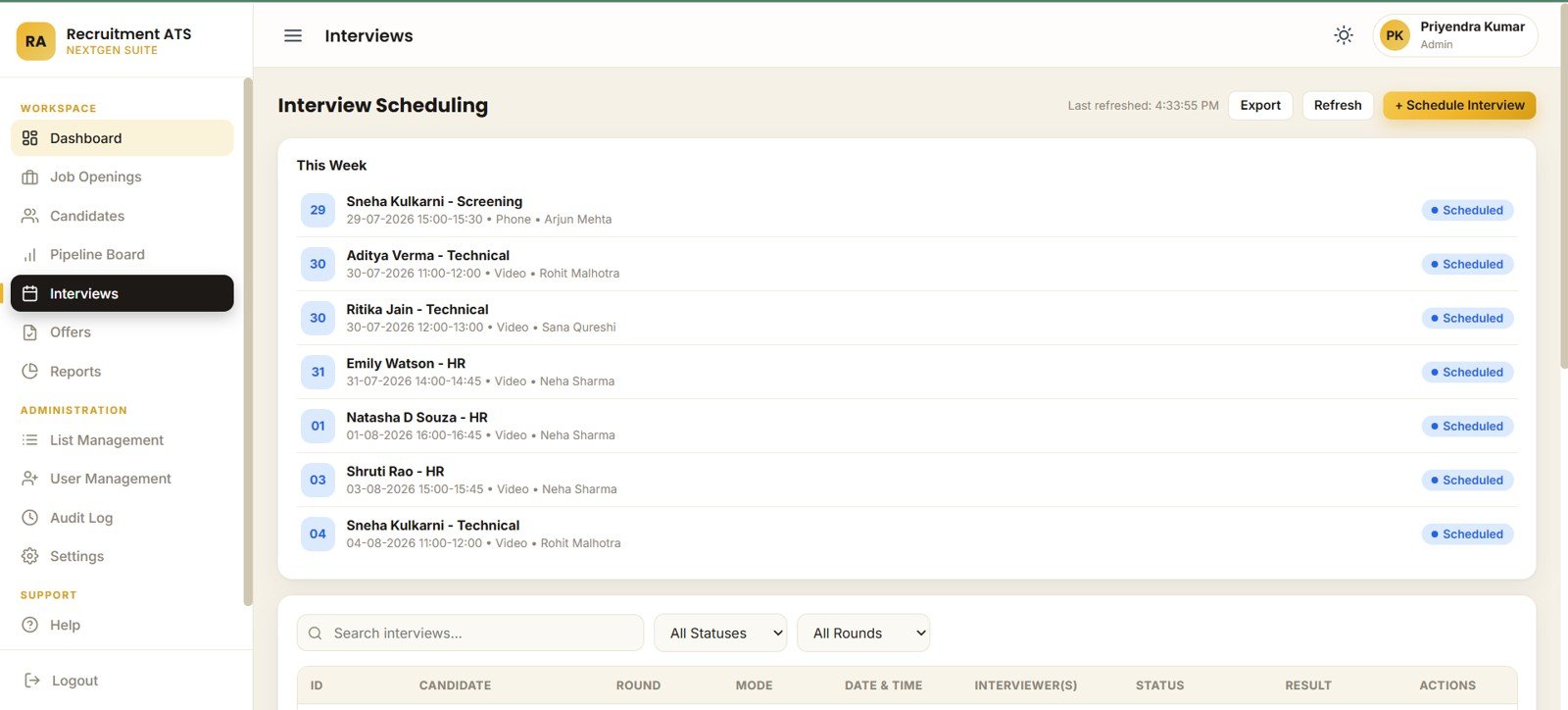
Task: Click the Settings gear icon
Action: (30, 556)
